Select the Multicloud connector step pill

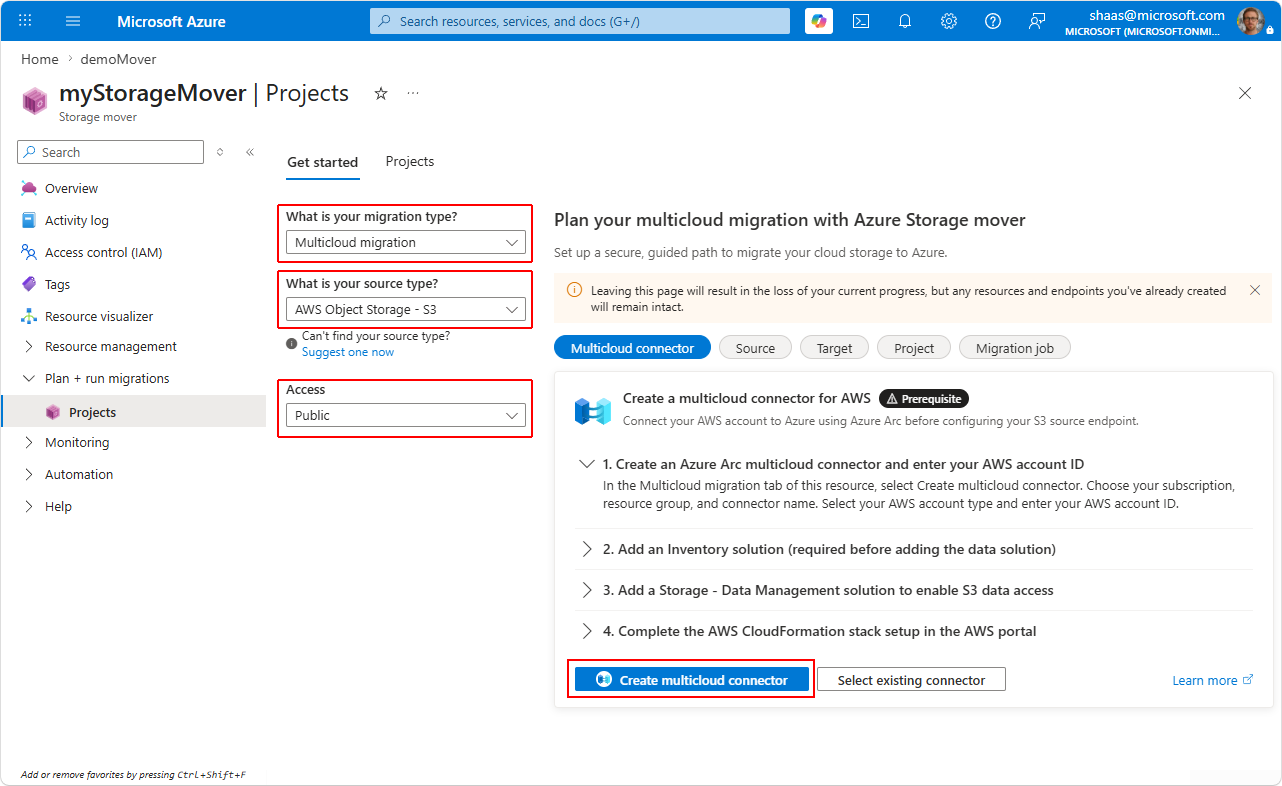632,348
